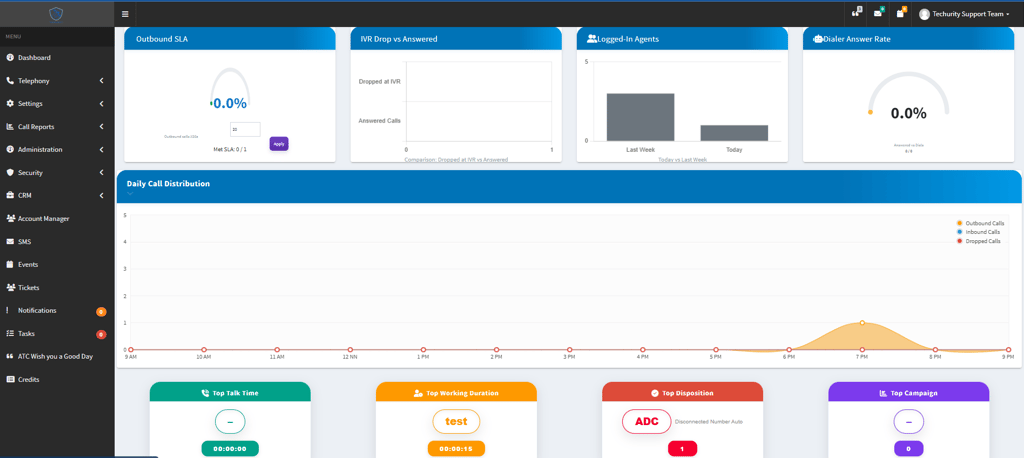The width and height of the screenshot is (1024, 458).
Task: Click the 00:00:00 talk time pill
Action: pyautogui.click(x=230, y=449)
